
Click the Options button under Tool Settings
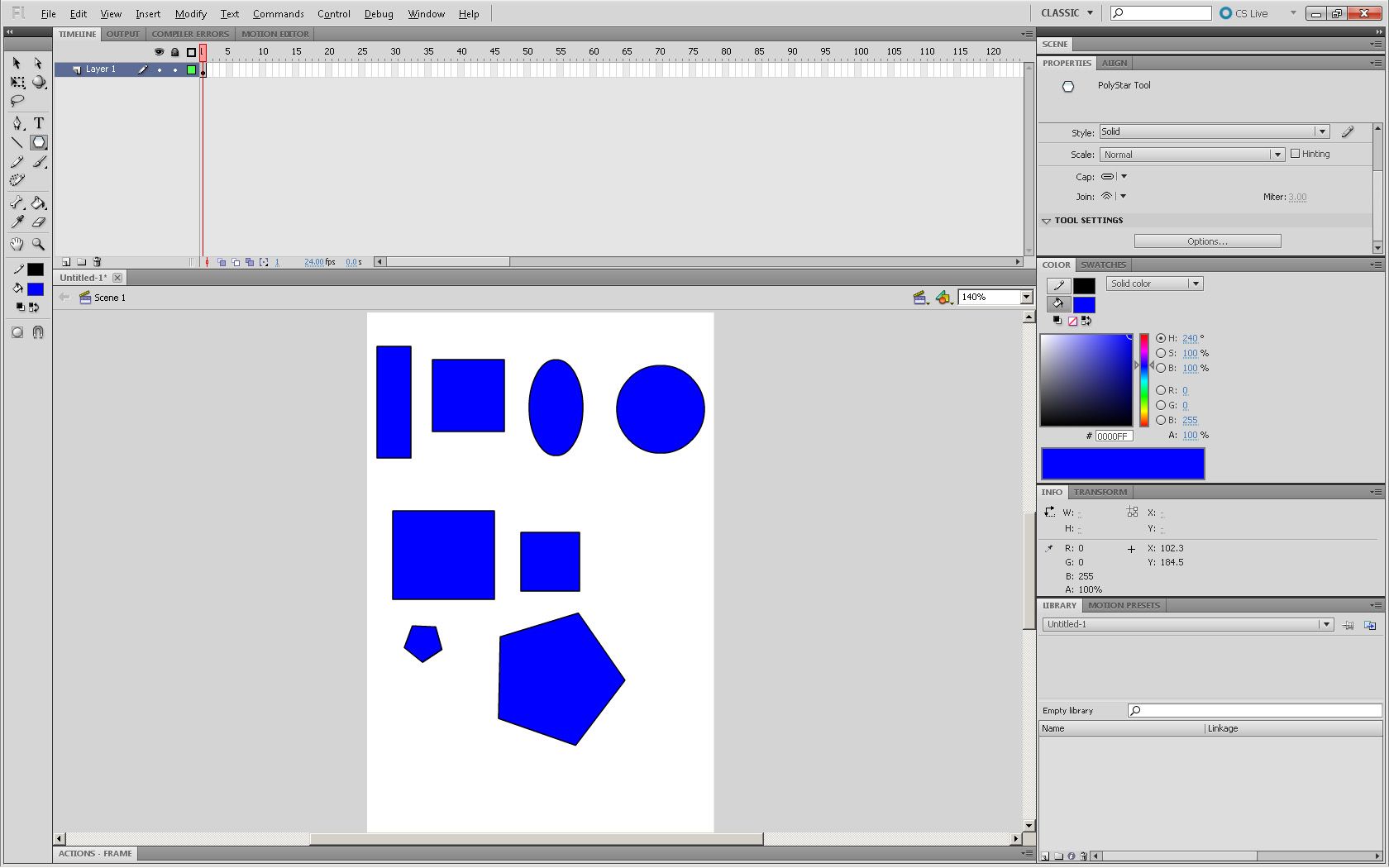pos(1207,241)
